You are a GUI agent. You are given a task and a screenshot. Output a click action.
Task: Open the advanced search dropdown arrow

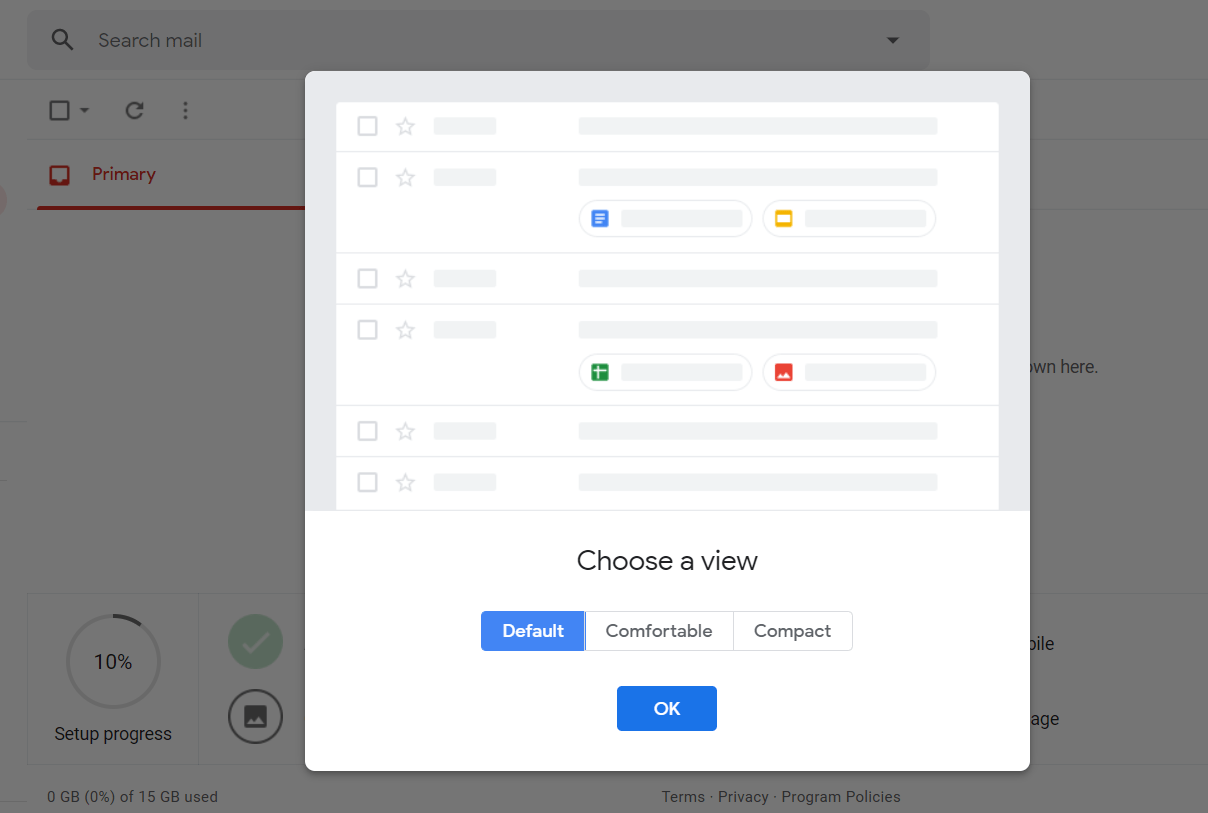point(891,39)
